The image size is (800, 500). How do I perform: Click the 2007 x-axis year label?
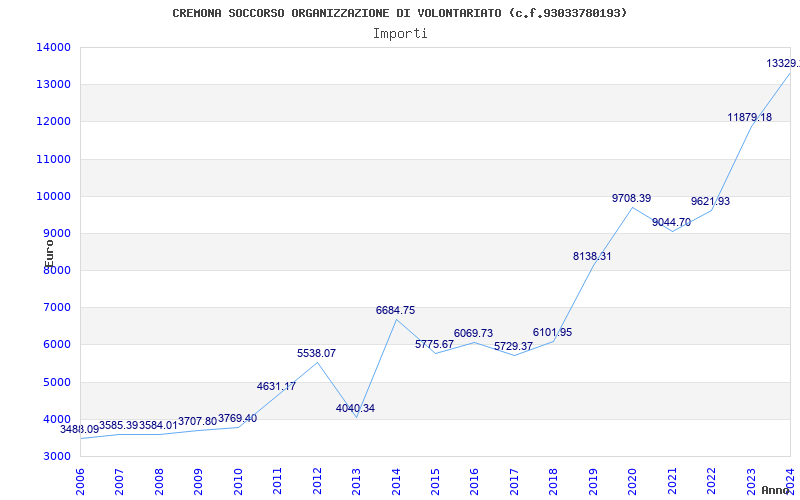pos(119,482)
